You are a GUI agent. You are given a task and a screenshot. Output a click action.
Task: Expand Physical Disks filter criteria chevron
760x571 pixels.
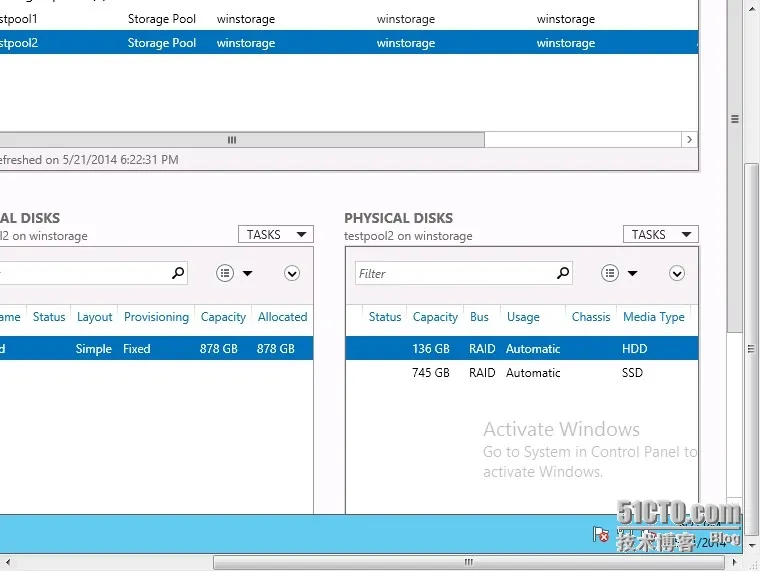(677, 273)
